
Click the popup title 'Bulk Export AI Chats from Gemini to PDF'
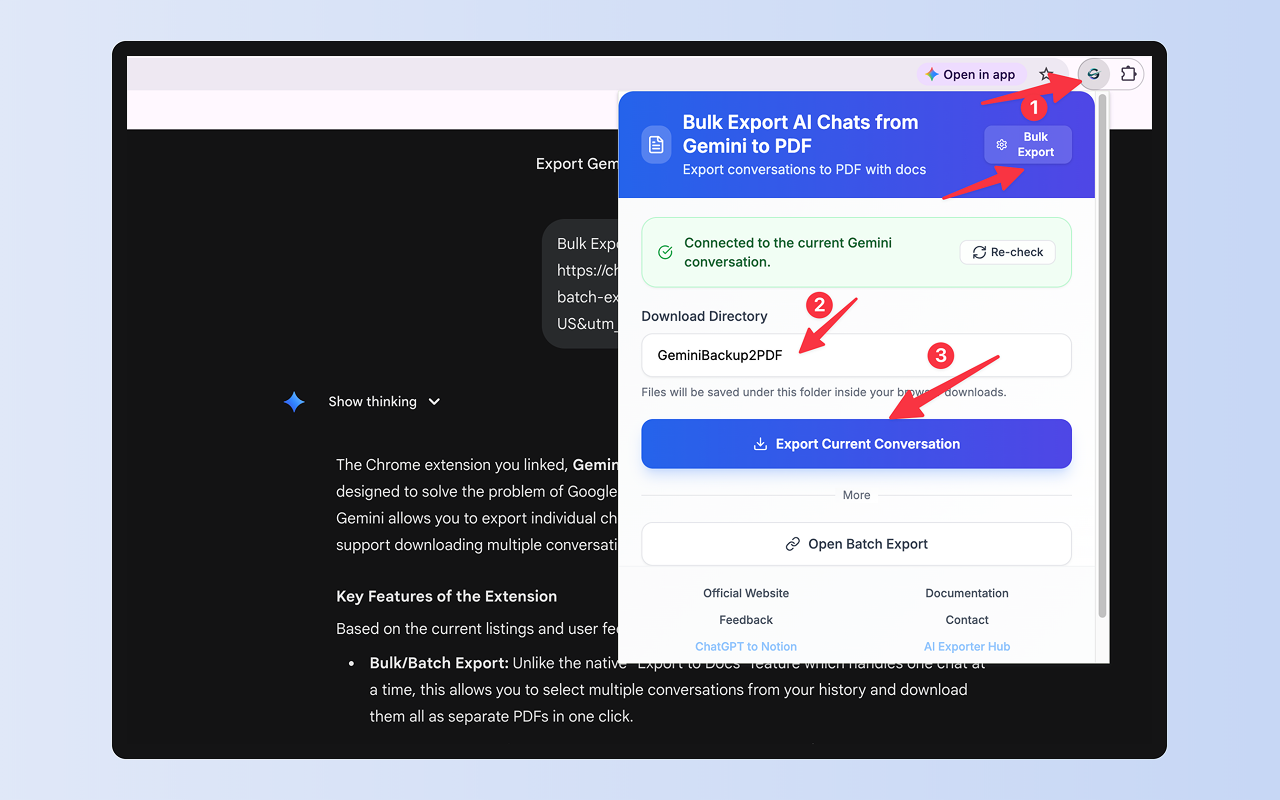800,134
